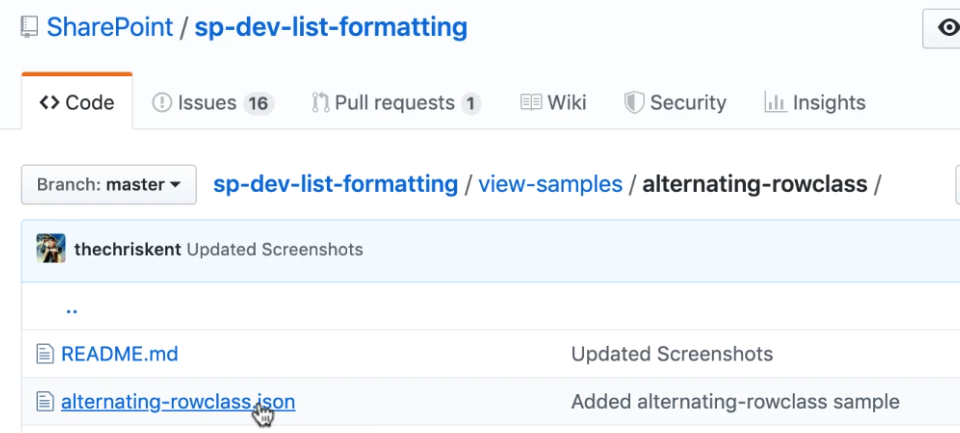
Task: Open the alternating-rowclass.json file
Action: coord(178,402)
